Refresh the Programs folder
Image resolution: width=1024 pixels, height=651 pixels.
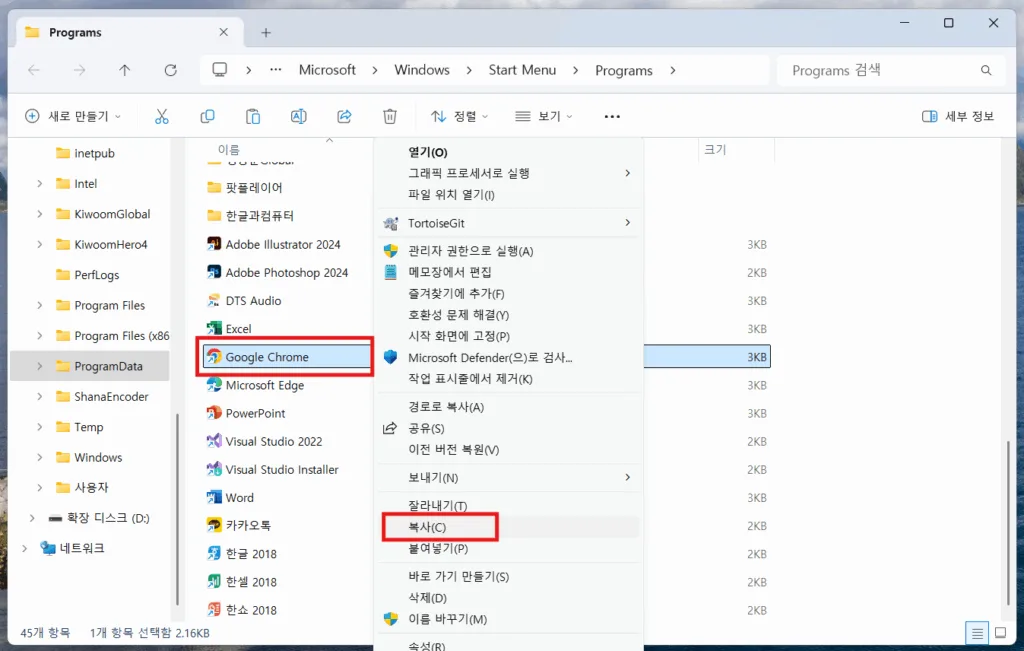click(170, 70)
